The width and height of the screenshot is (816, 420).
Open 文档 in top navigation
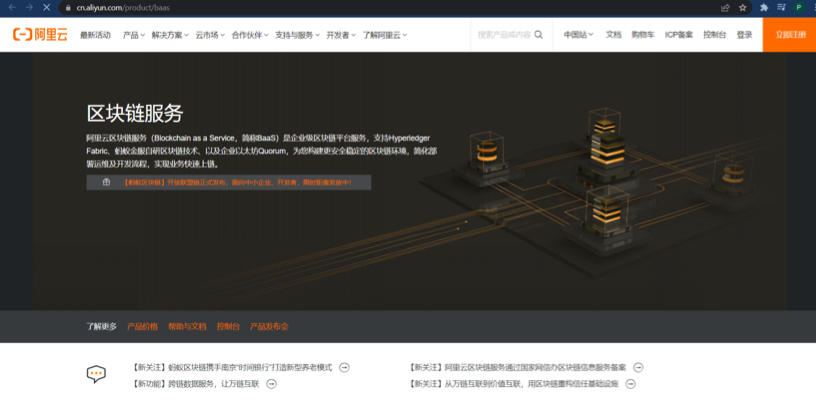click(614, 35)
